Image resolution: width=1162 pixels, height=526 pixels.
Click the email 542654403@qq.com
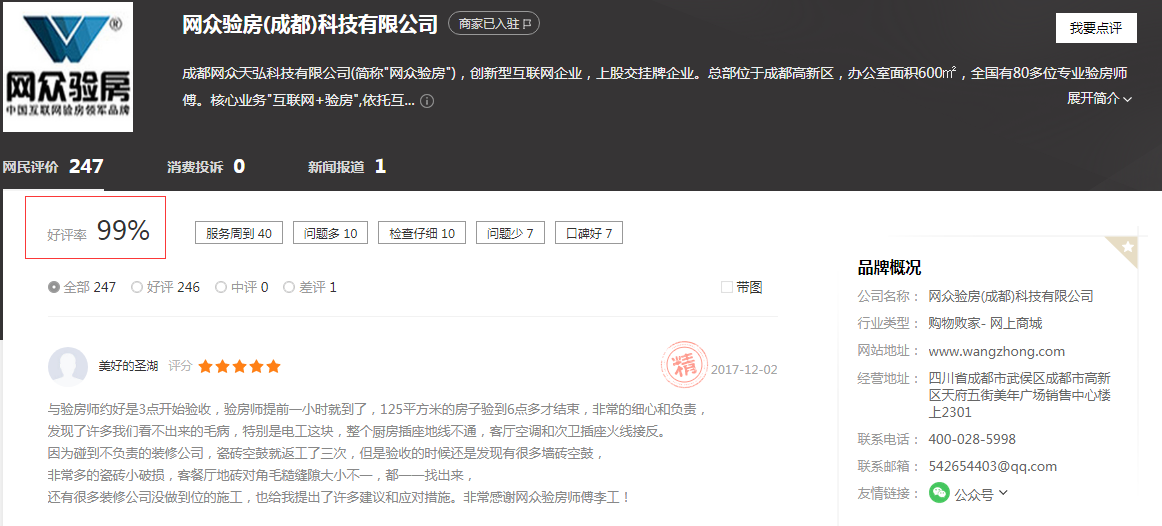992,466
